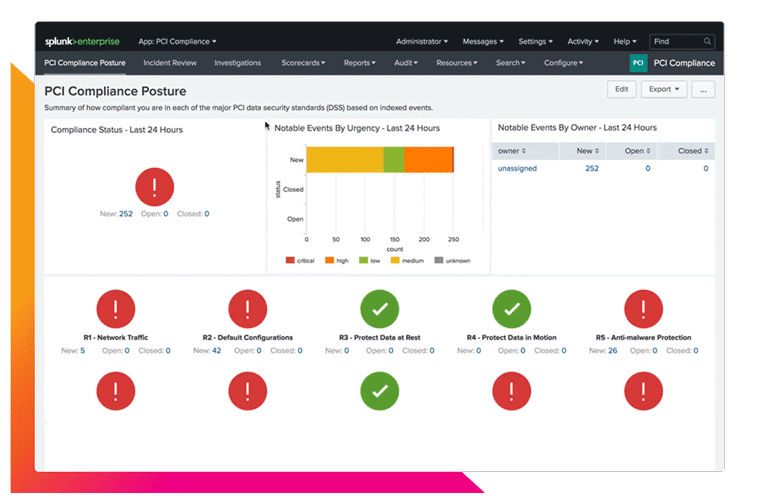This screenshot has height=500, width=760.
Task: Click the R3 Protect Data at Rest checkmark
Action: (x=379, y=308)
